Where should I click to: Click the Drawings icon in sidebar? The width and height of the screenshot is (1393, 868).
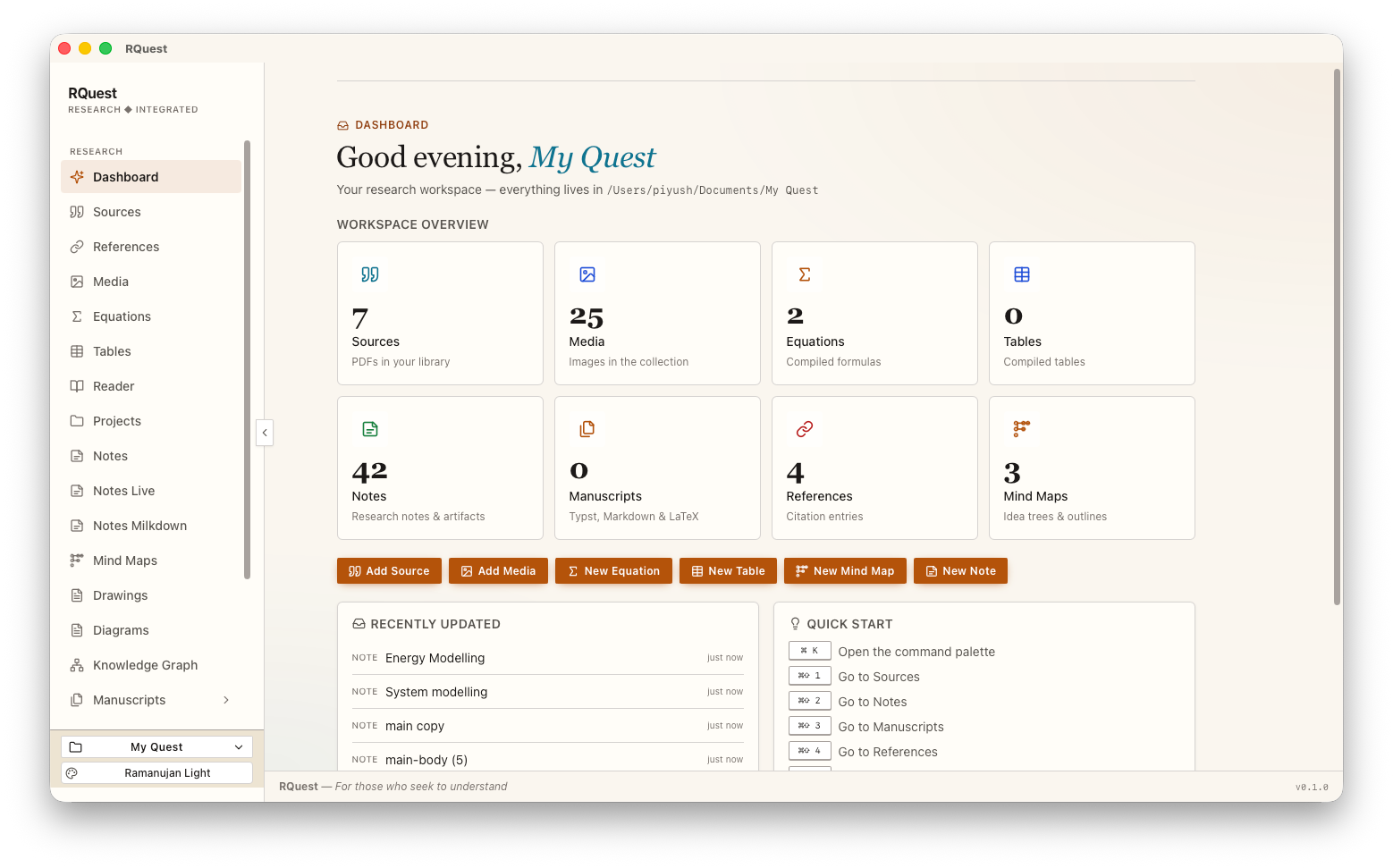click(77, 595)
